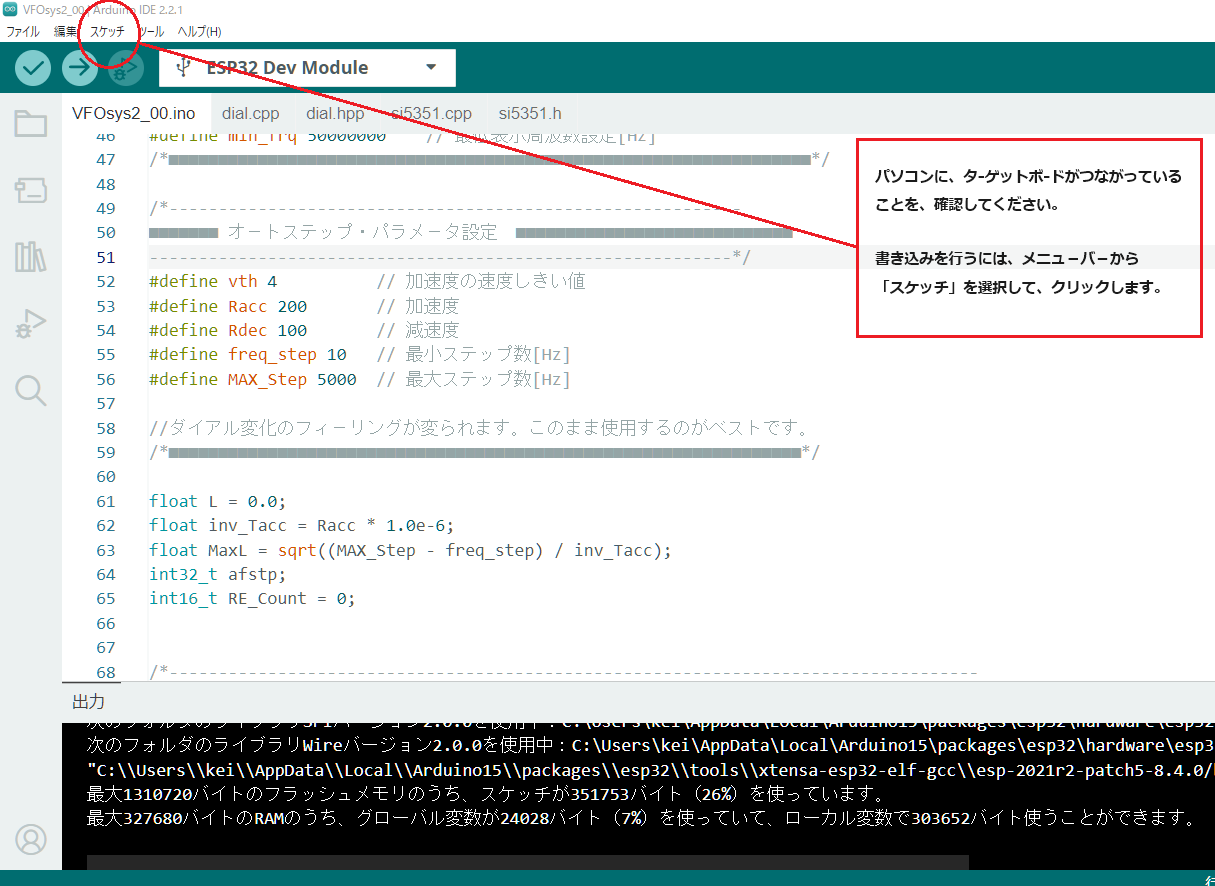
Task: Click the 'float inv_Tacc' code line
Action: point(302,525)
